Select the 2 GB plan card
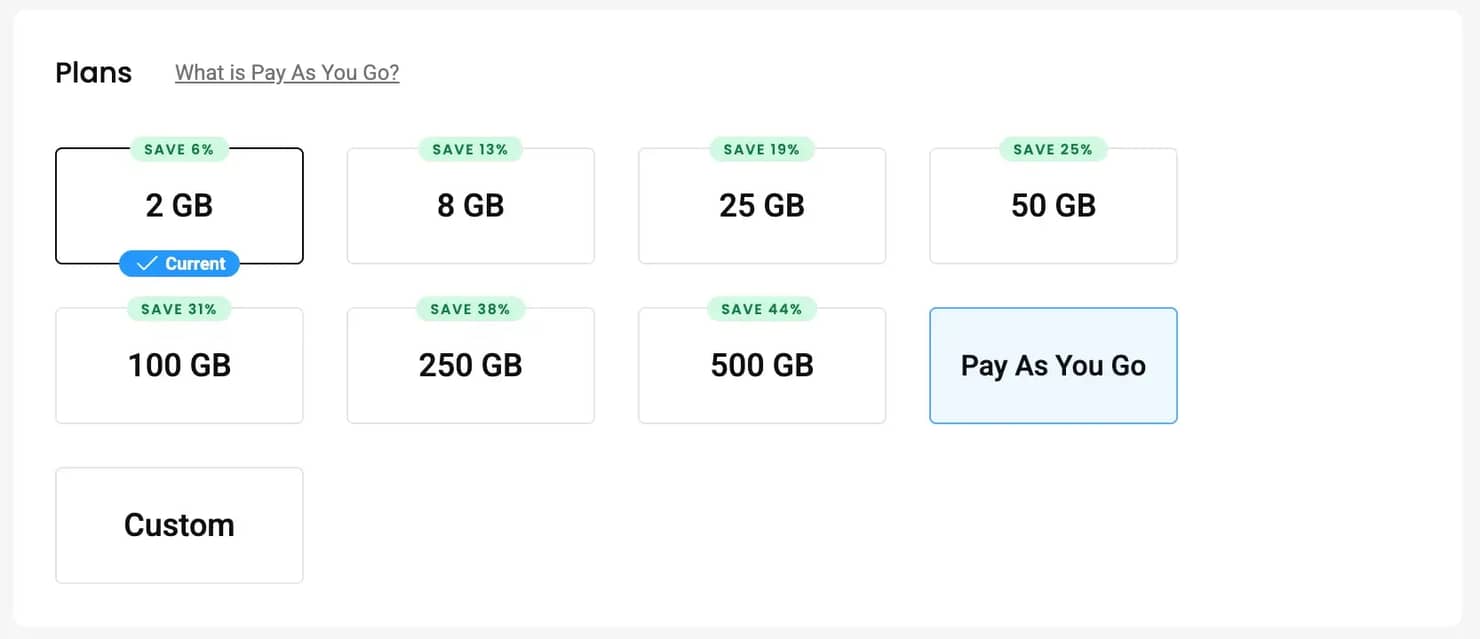 [179, 206]
